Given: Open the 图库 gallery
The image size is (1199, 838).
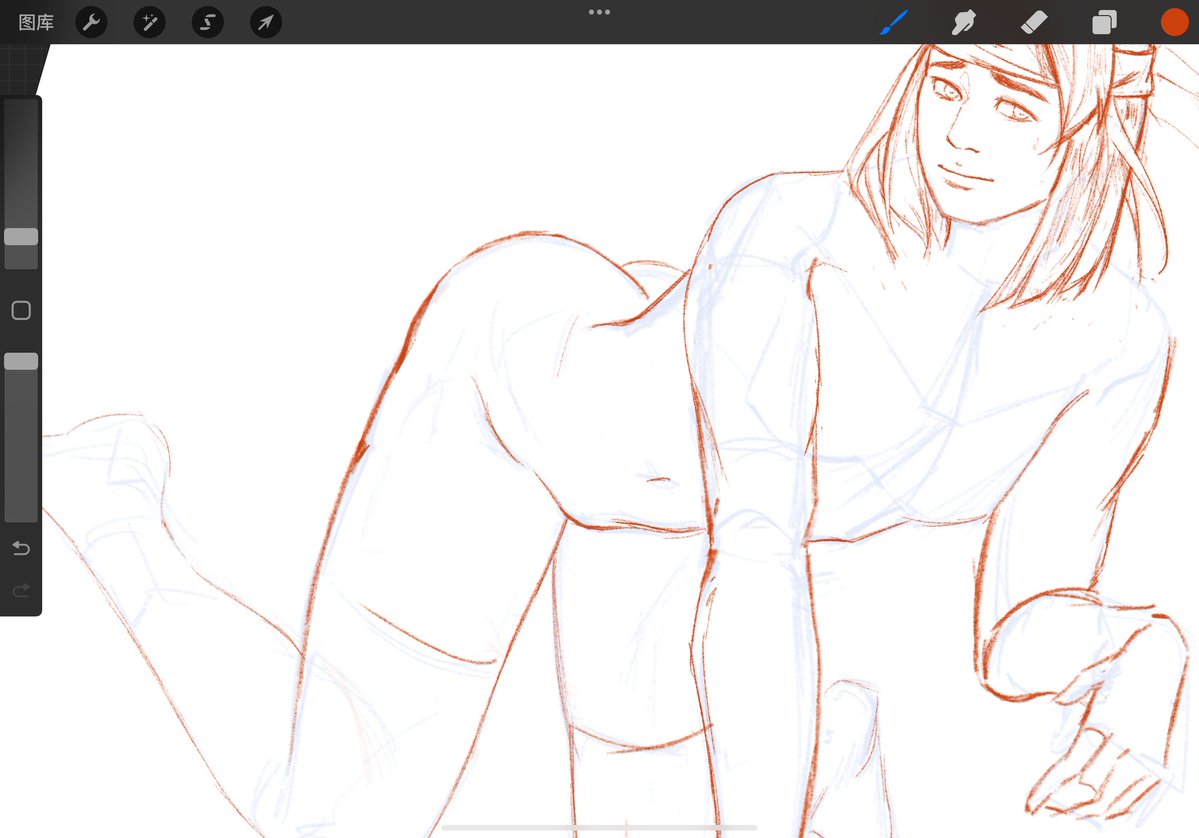Looking at the screenshot, I should coord(36,22).
